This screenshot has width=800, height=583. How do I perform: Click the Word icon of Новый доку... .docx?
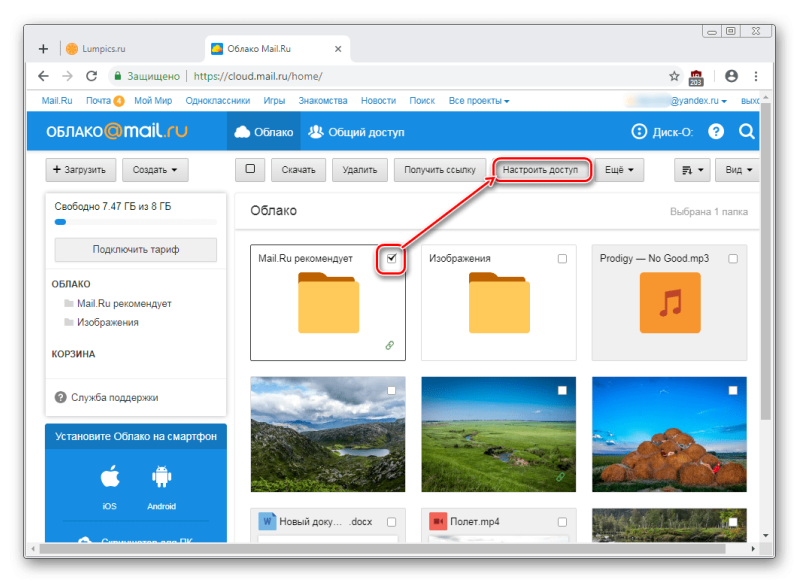click(x=267, y=521)
